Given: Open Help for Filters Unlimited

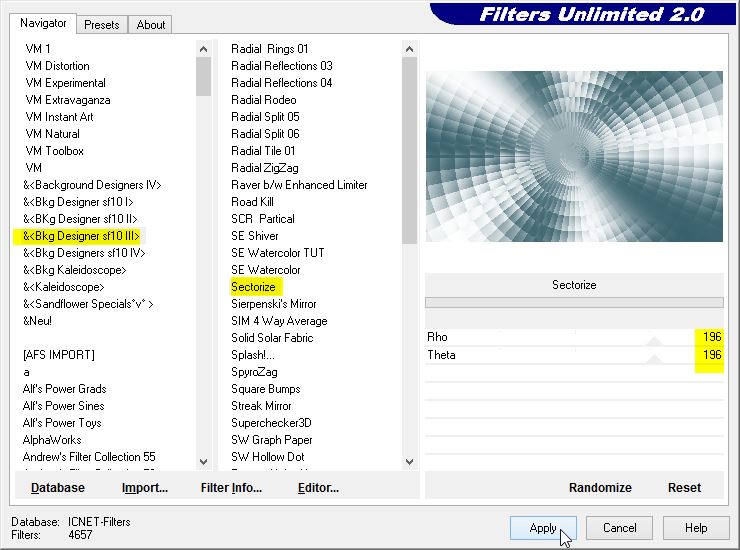Looking at the screenshot, I should (x=696, y=528).
